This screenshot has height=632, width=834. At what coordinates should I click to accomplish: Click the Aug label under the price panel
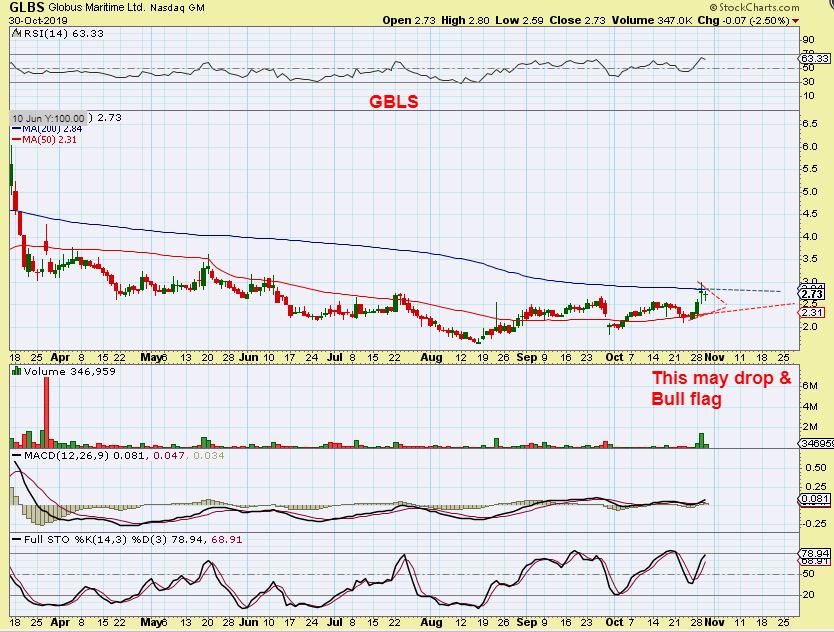tap(431, 357)
